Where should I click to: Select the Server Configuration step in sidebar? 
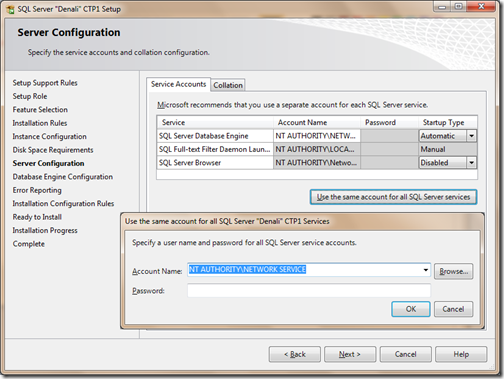[x=48, y=163]
